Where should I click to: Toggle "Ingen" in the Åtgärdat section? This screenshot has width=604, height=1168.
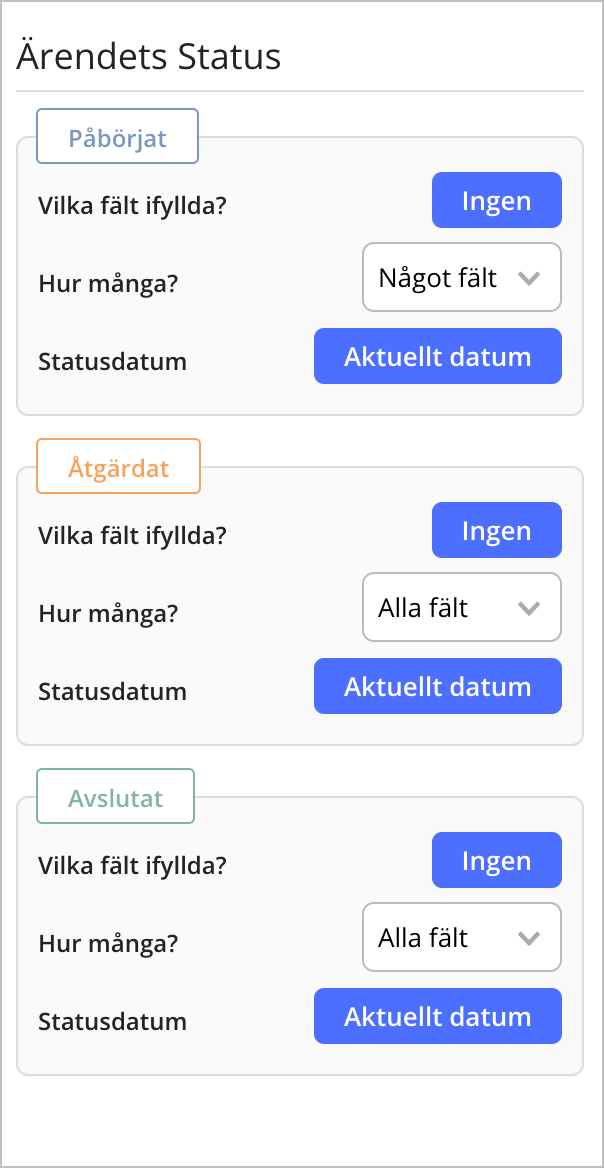[x=496, y=530]
